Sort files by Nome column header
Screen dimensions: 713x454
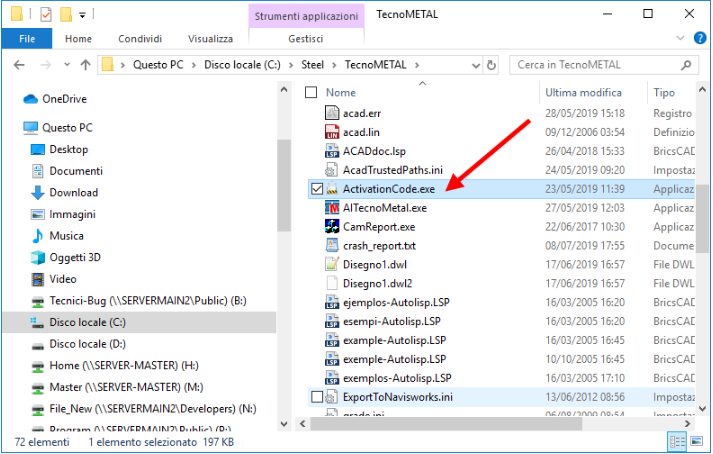click(341, 92)
